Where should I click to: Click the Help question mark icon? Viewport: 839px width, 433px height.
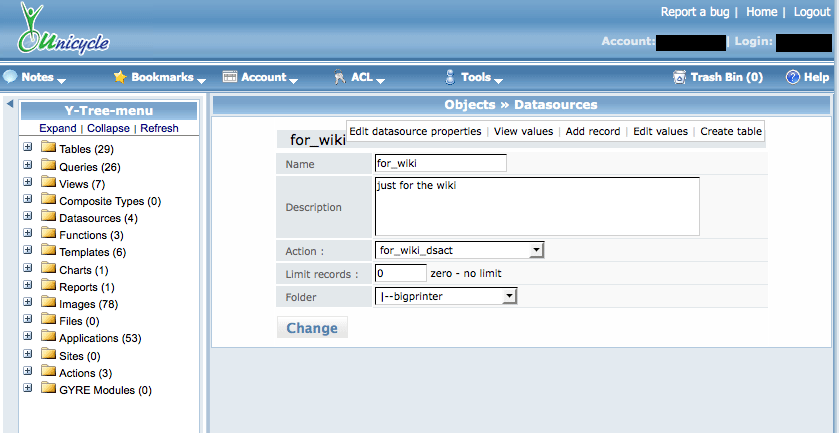pyautogui.click(x=793, y=77)
